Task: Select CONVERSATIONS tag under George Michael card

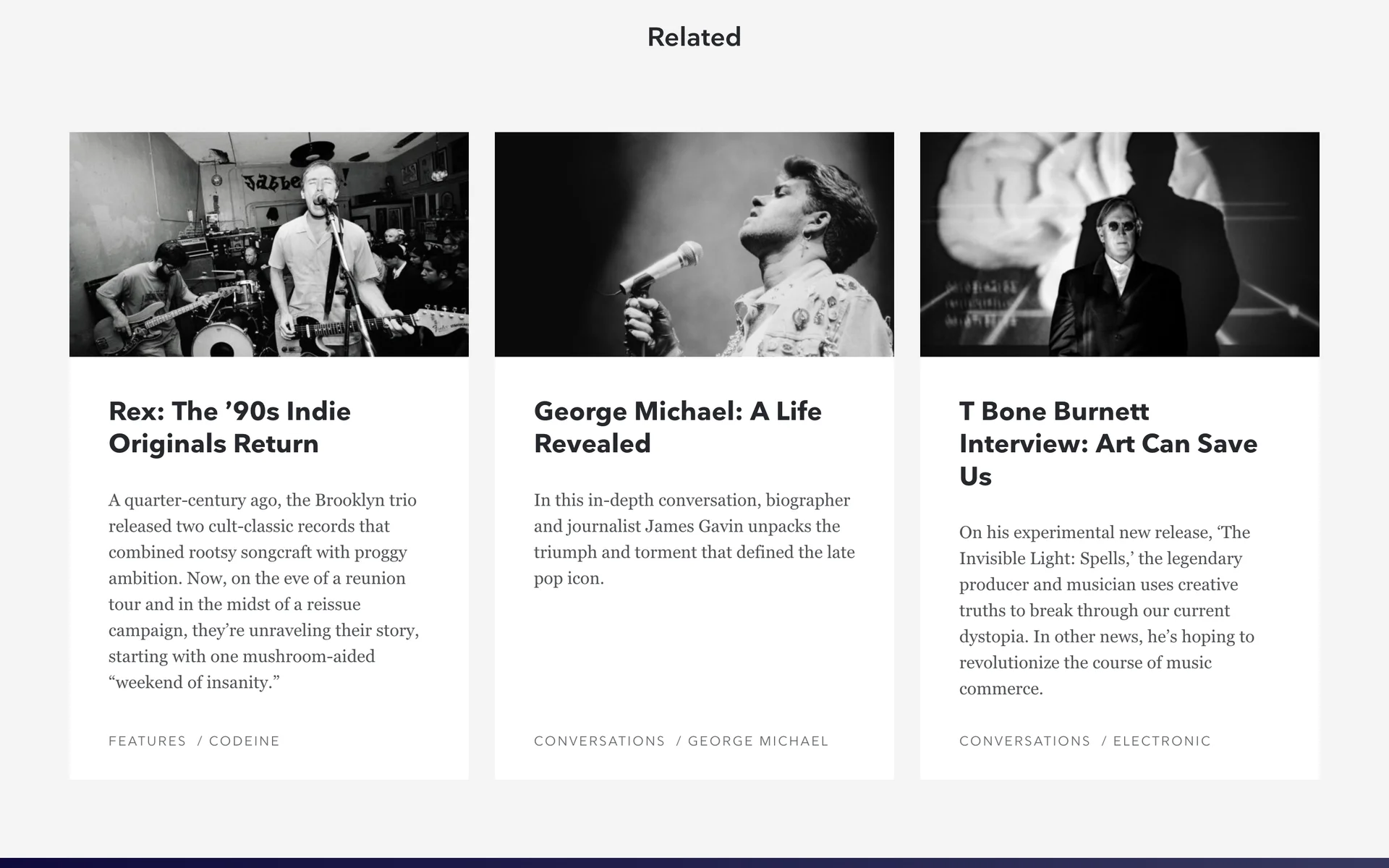Action: [599, 741]
